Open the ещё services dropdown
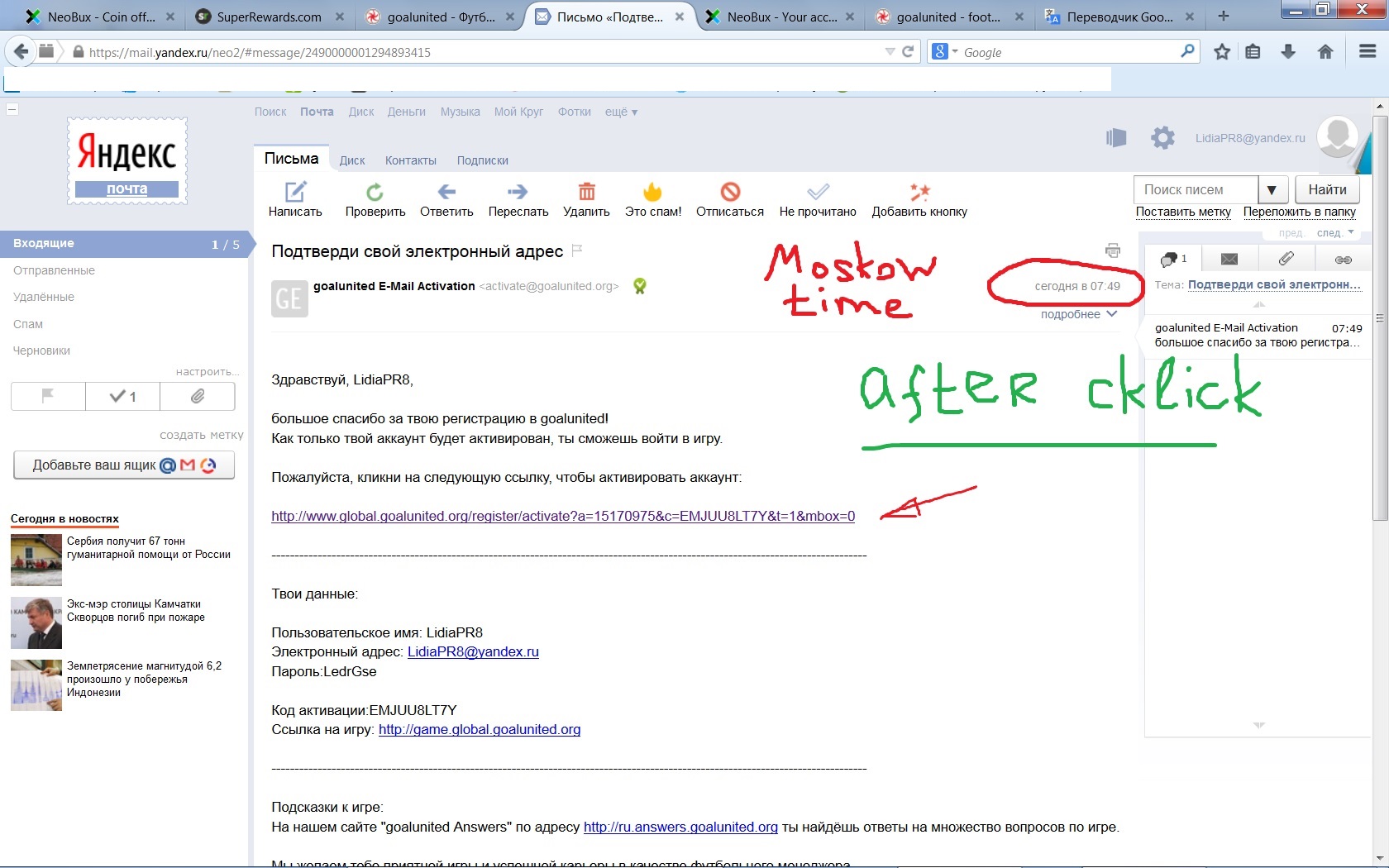The width and height of the screenshot is (1389, 868). pyautogui.click(x=621, y=112)
